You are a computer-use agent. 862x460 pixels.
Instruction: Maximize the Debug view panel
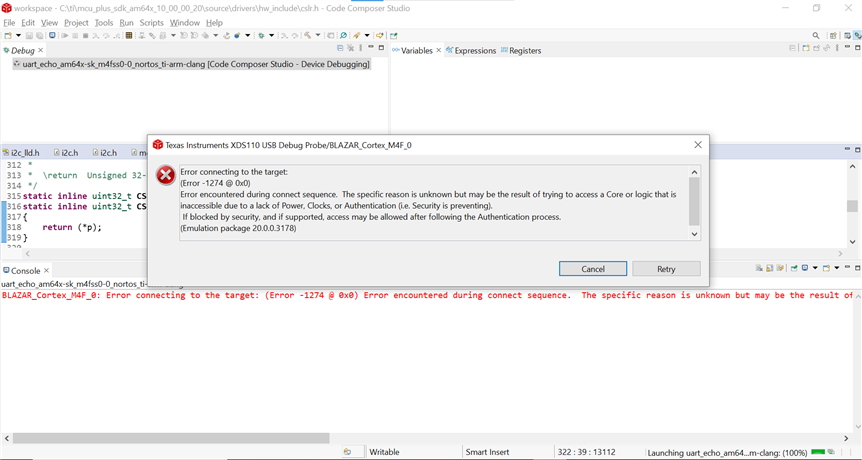tap(381, 48)
